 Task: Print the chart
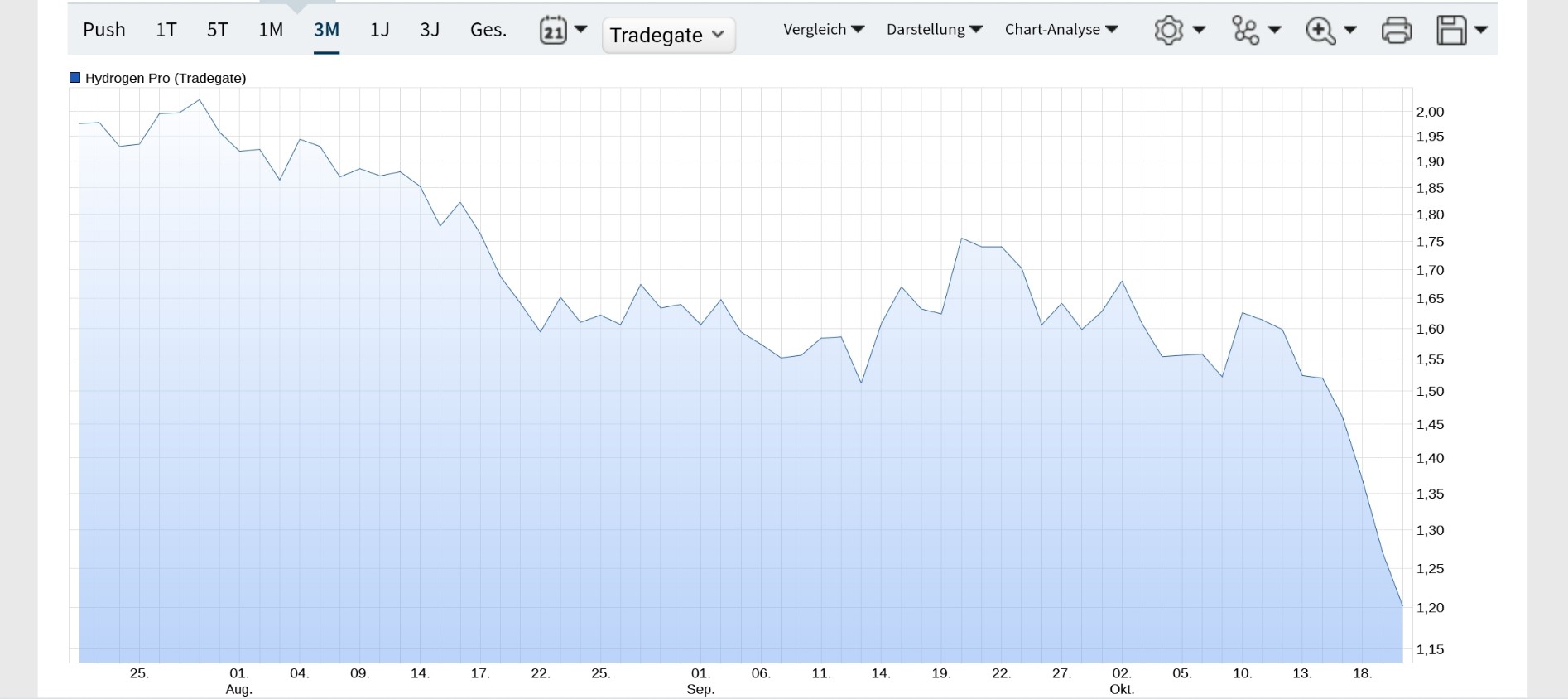coord(1397,31)
